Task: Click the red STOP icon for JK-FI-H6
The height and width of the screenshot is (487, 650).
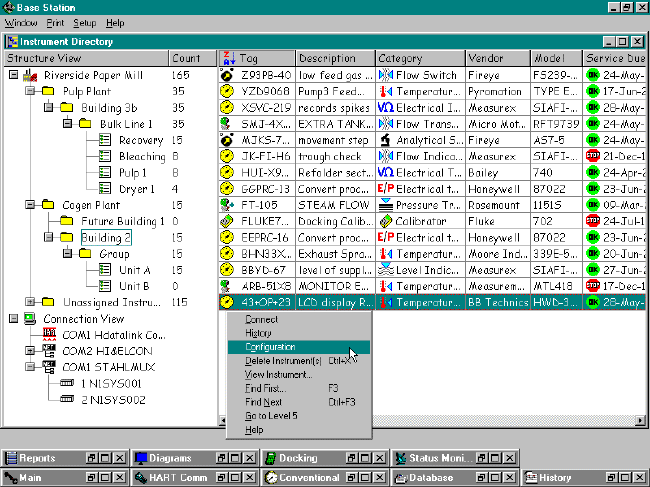Action: (592, 155)
